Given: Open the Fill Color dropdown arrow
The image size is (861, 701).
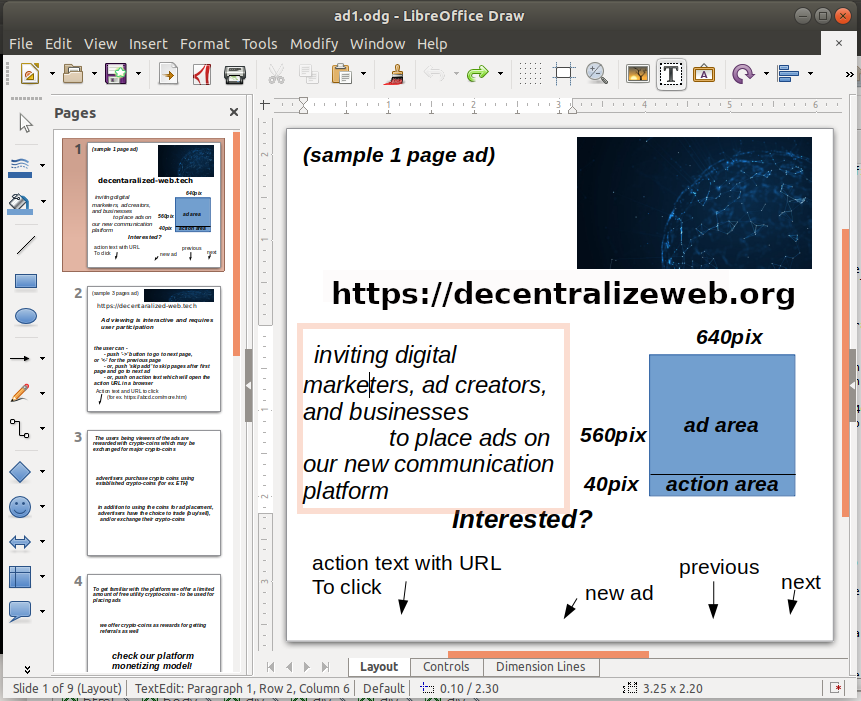Looking at the screenshot, I should click(x=43, y=202).
